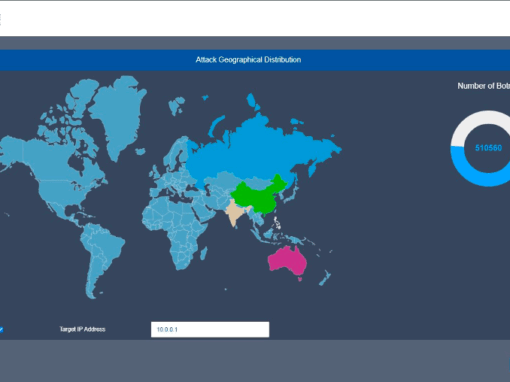Select magenta-highlighted Australia on the map
Screen dimensions: 510x382
pyautogui.click(x=287, y=261)
